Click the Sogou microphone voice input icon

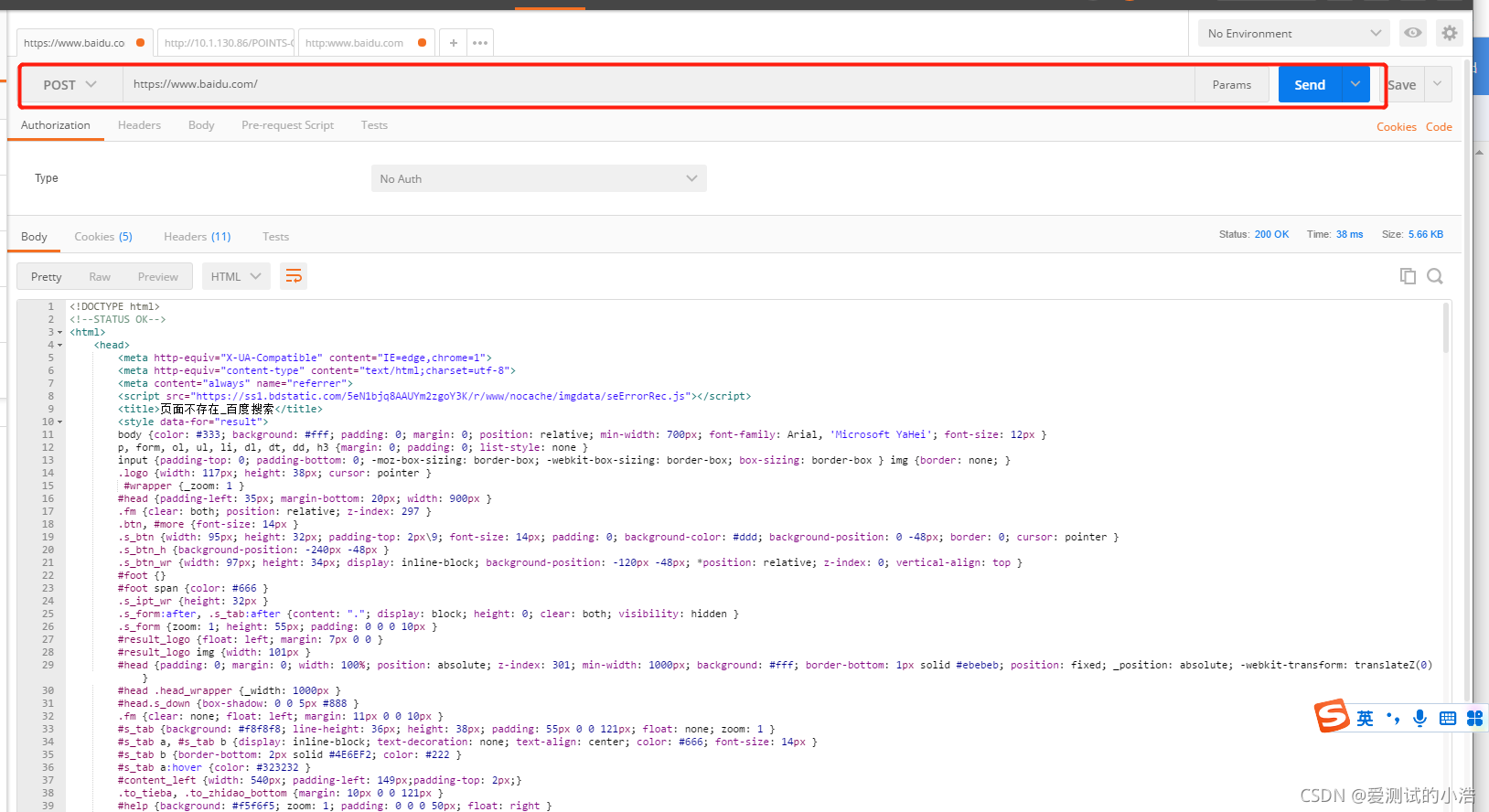click(x=1419, y=719)
